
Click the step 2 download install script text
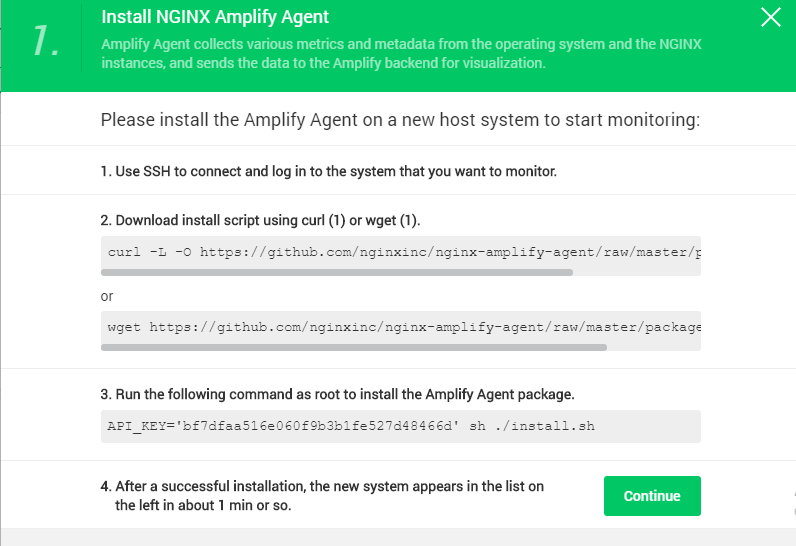point(260,220)
